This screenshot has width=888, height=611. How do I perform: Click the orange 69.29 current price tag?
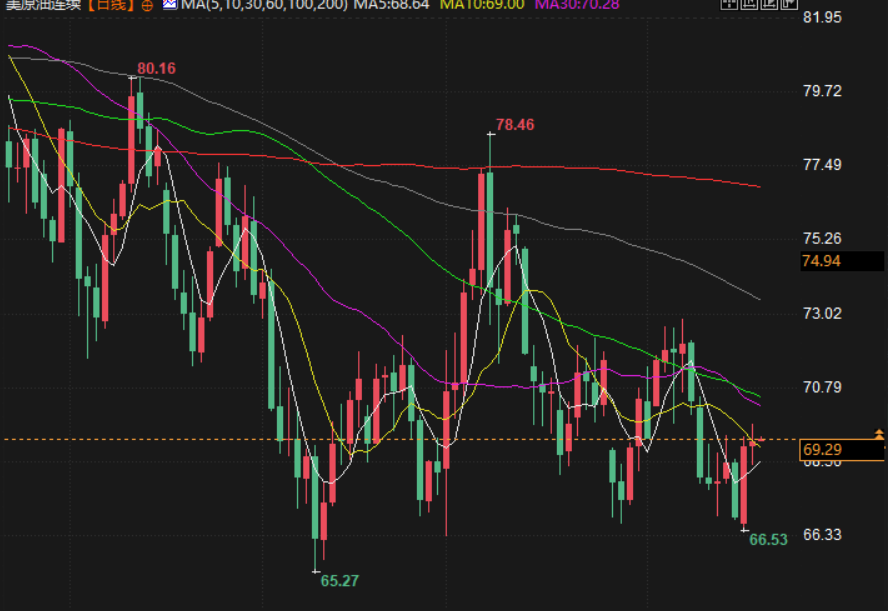(x=822, y=451)
